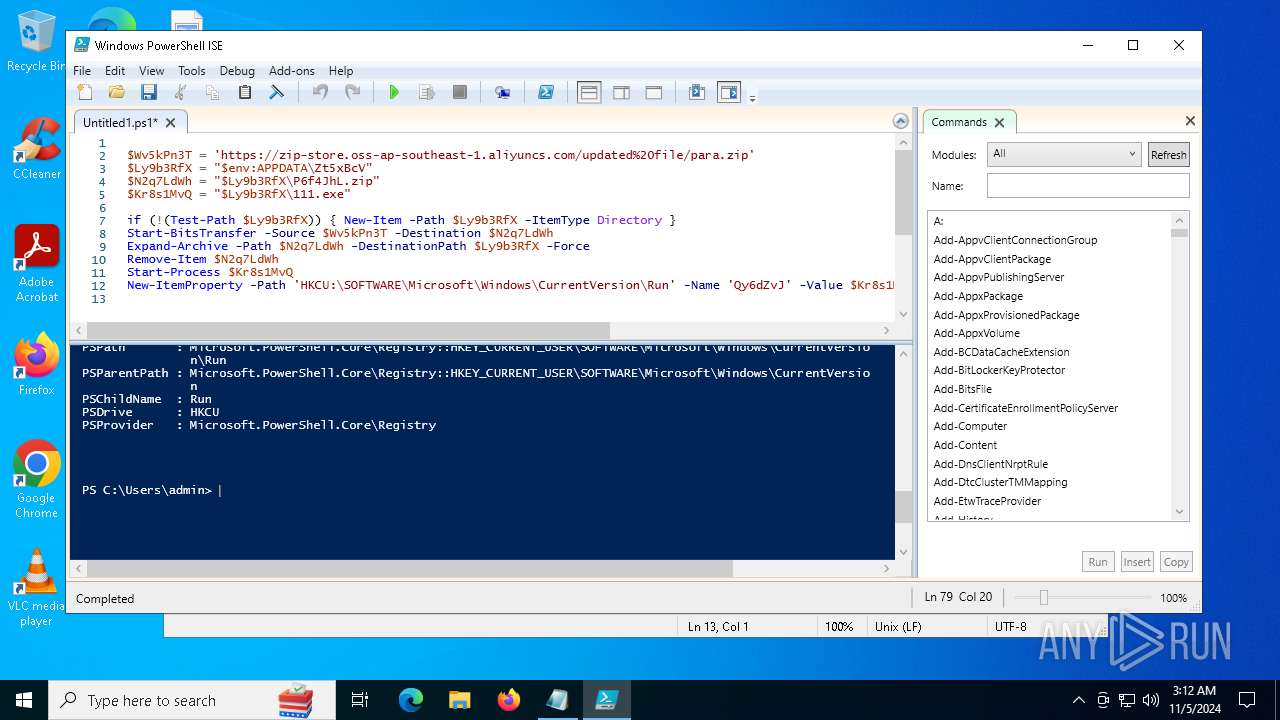This screenshot has width=1280, height=720.
Task: Click the Cut scissors icon
Action: [x=181, y=92]
